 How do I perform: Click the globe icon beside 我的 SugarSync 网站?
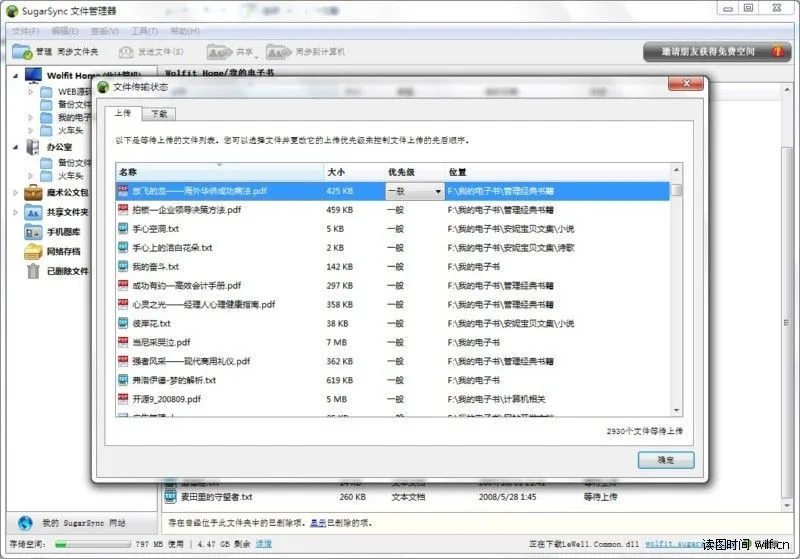(25, 523)
